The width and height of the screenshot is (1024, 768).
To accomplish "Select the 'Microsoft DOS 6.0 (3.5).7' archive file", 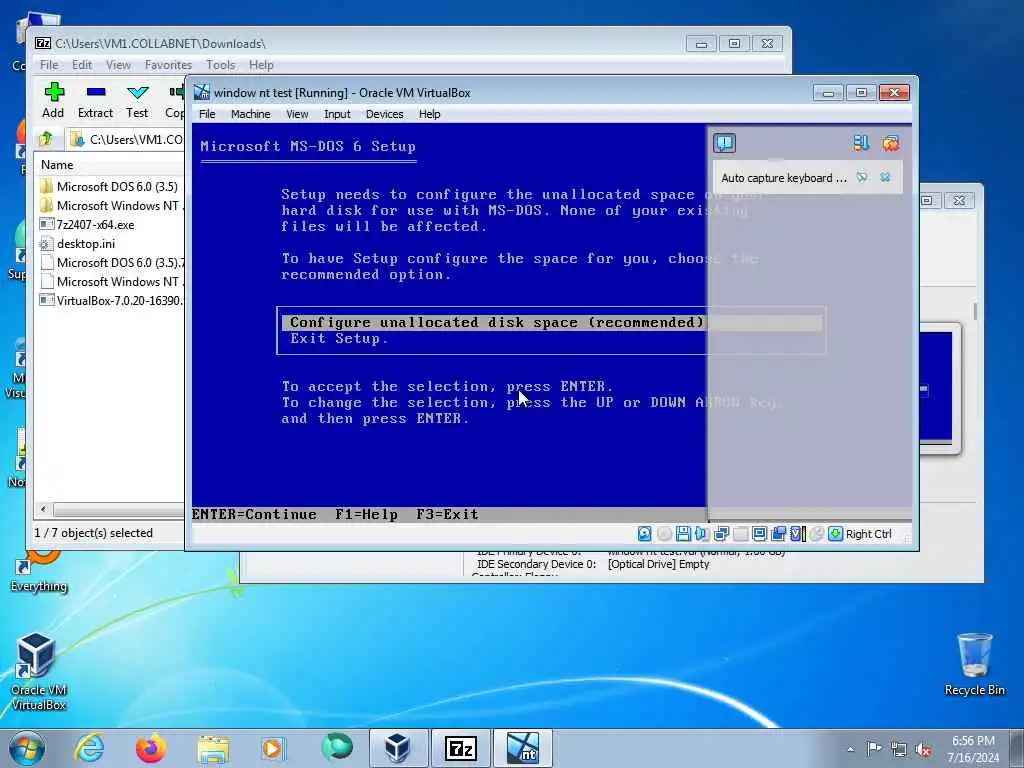I will coord(111,263).
